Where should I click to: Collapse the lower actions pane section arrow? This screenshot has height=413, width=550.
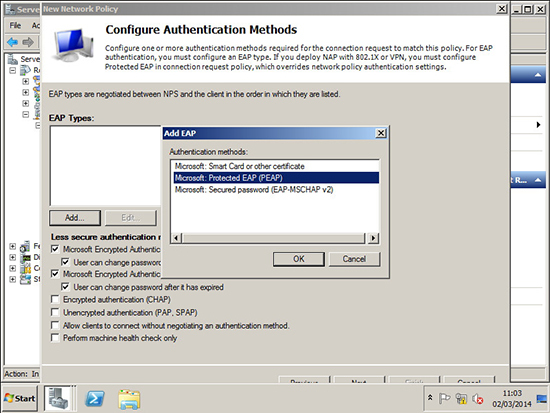tap(537, 180)
